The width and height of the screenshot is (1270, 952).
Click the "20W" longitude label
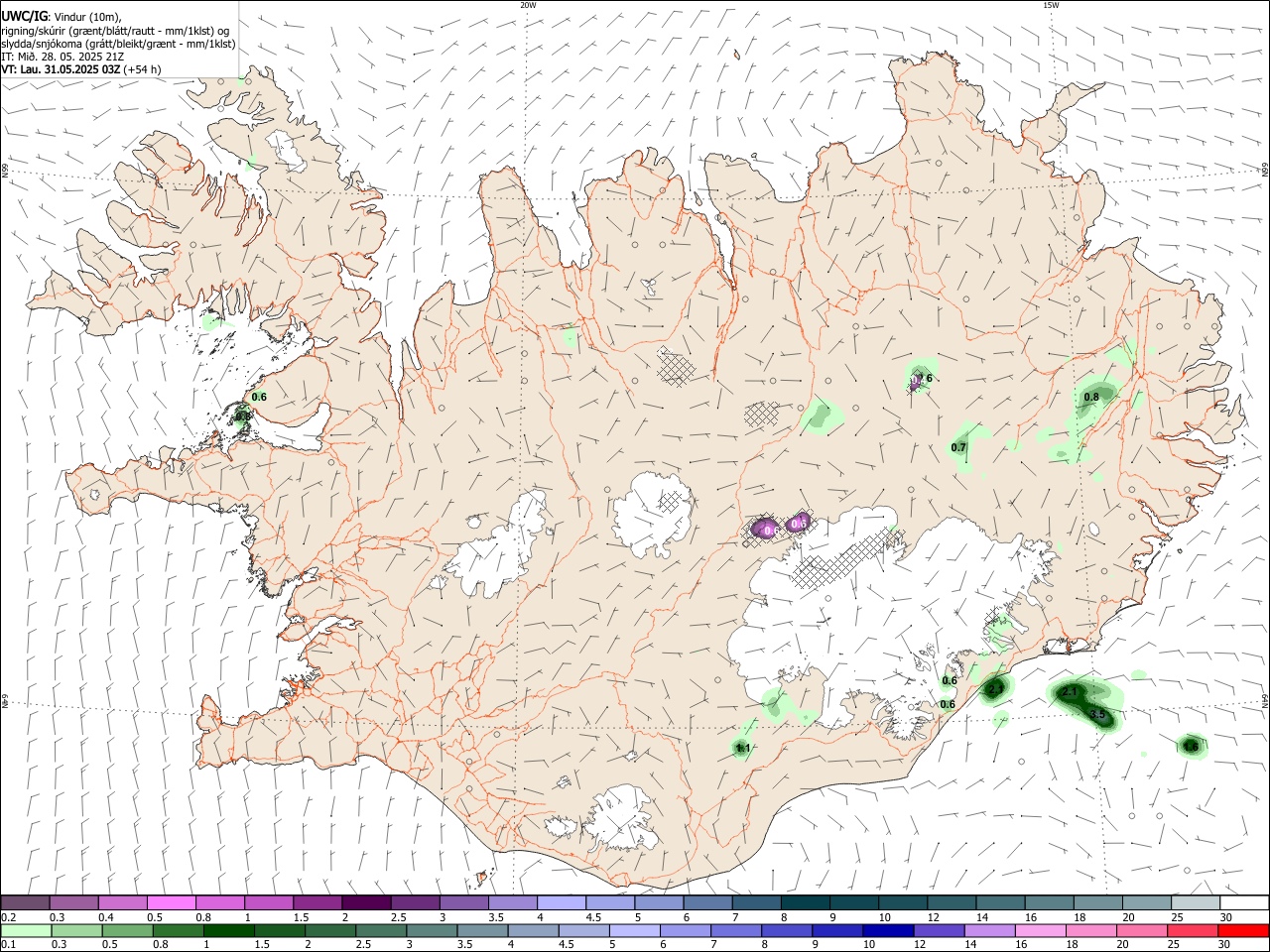[x=528, y=5]
